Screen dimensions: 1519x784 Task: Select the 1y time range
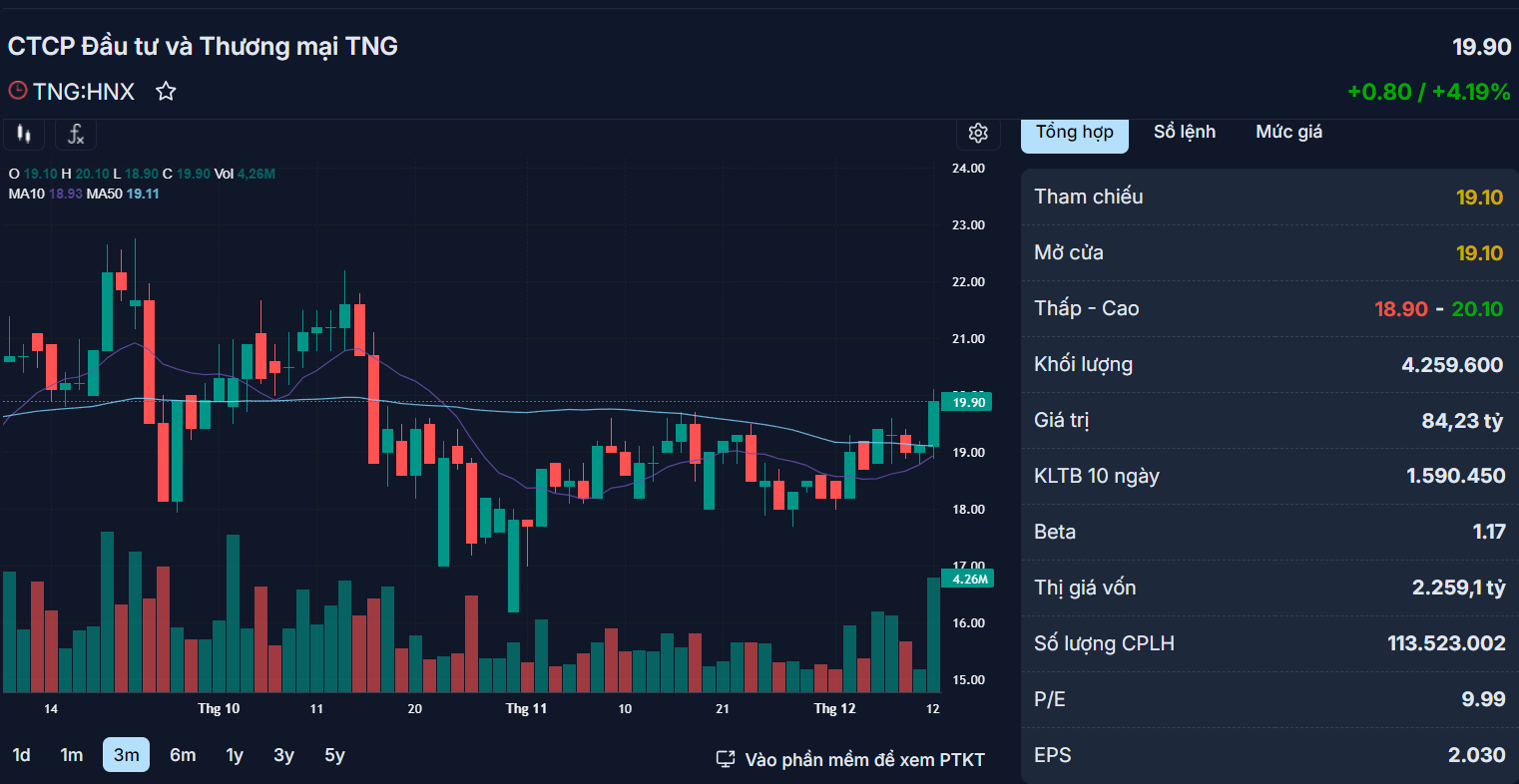pyautogui.click(x=235, y=755)
